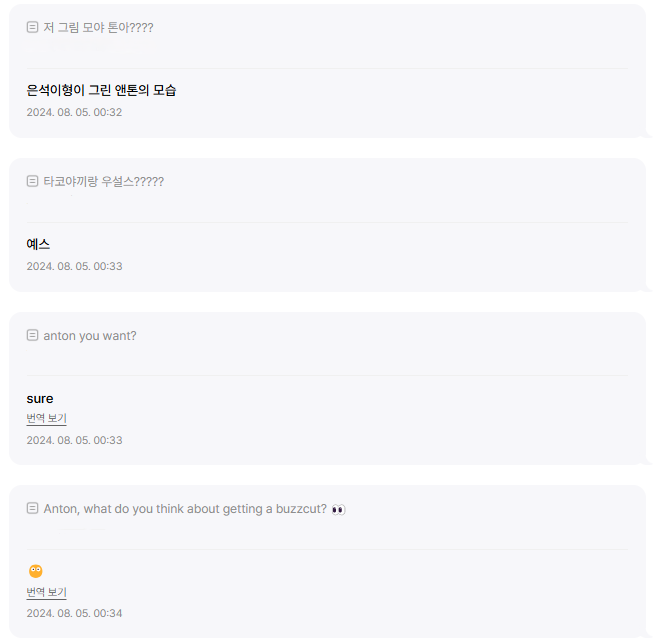This screenshot has height=643, width=657.
Task: Click the note icon beside the buzzcut question
Action: [32, 508]
